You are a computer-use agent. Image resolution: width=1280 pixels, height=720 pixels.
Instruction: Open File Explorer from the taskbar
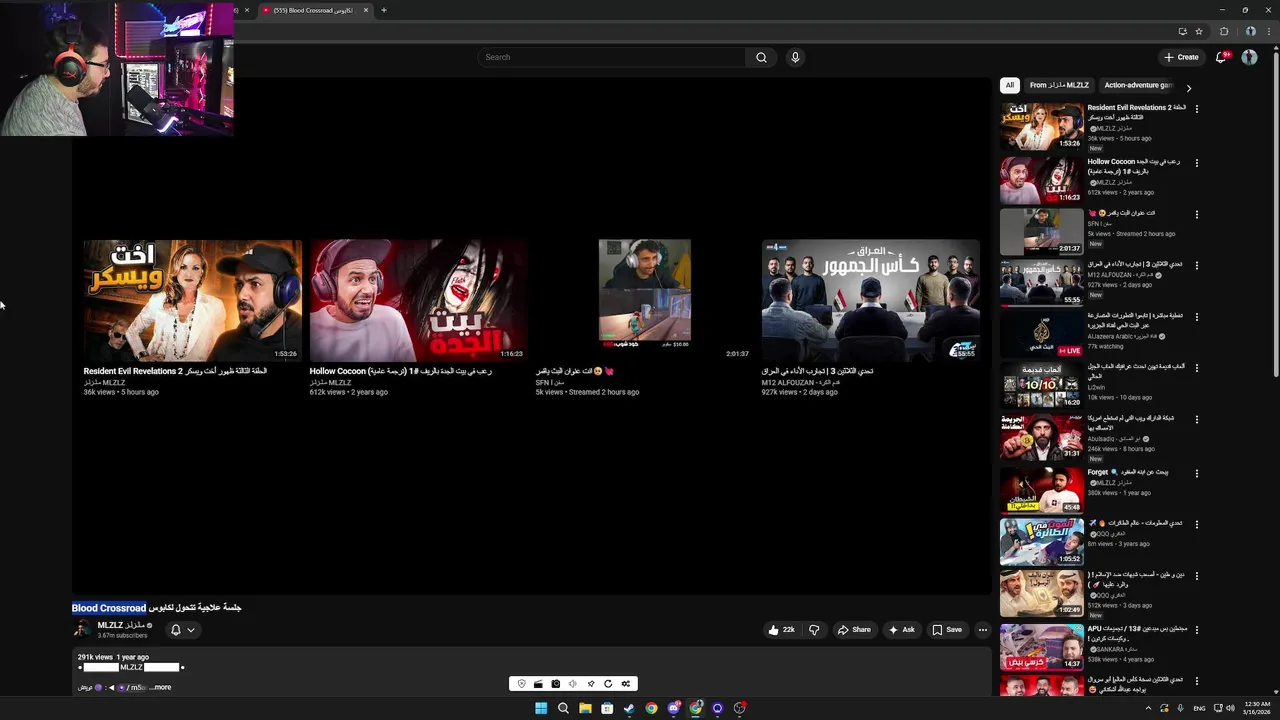(x=585, y=708)
